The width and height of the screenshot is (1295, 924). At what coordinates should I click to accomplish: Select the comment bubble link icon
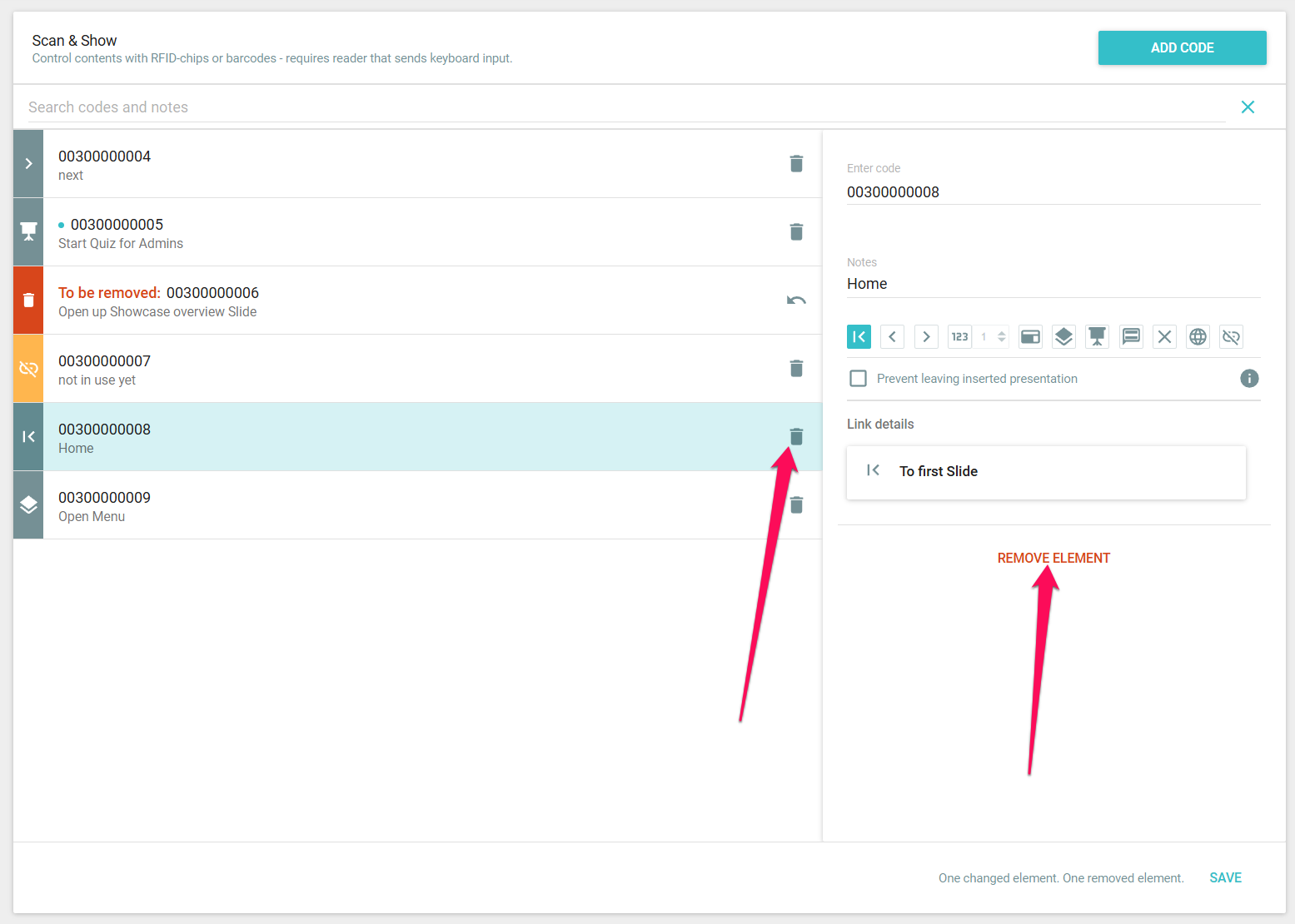coord(1131,337)
